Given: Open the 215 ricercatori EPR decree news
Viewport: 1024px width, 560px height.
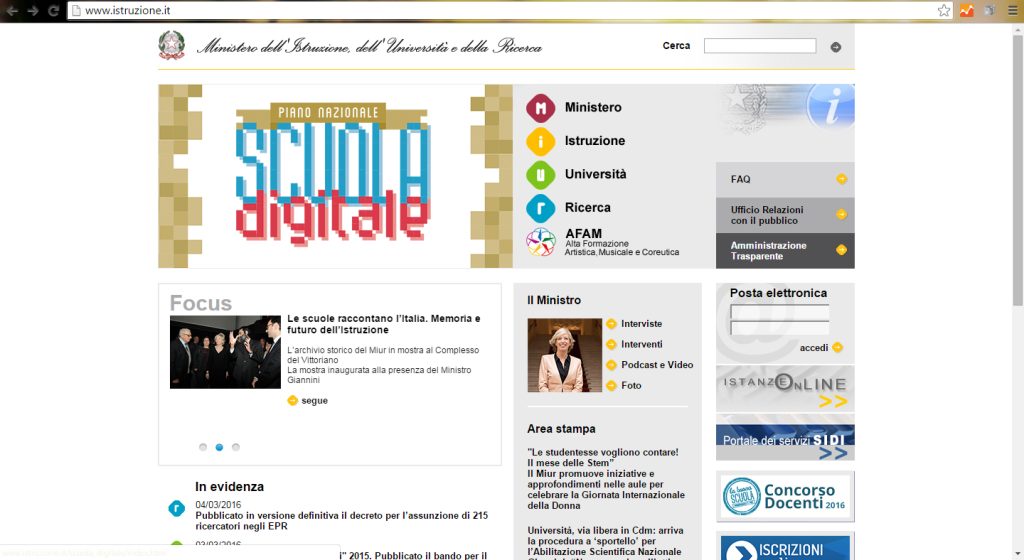Looking at the screenshot, I should pyautogui.click(x=342, y=520).
